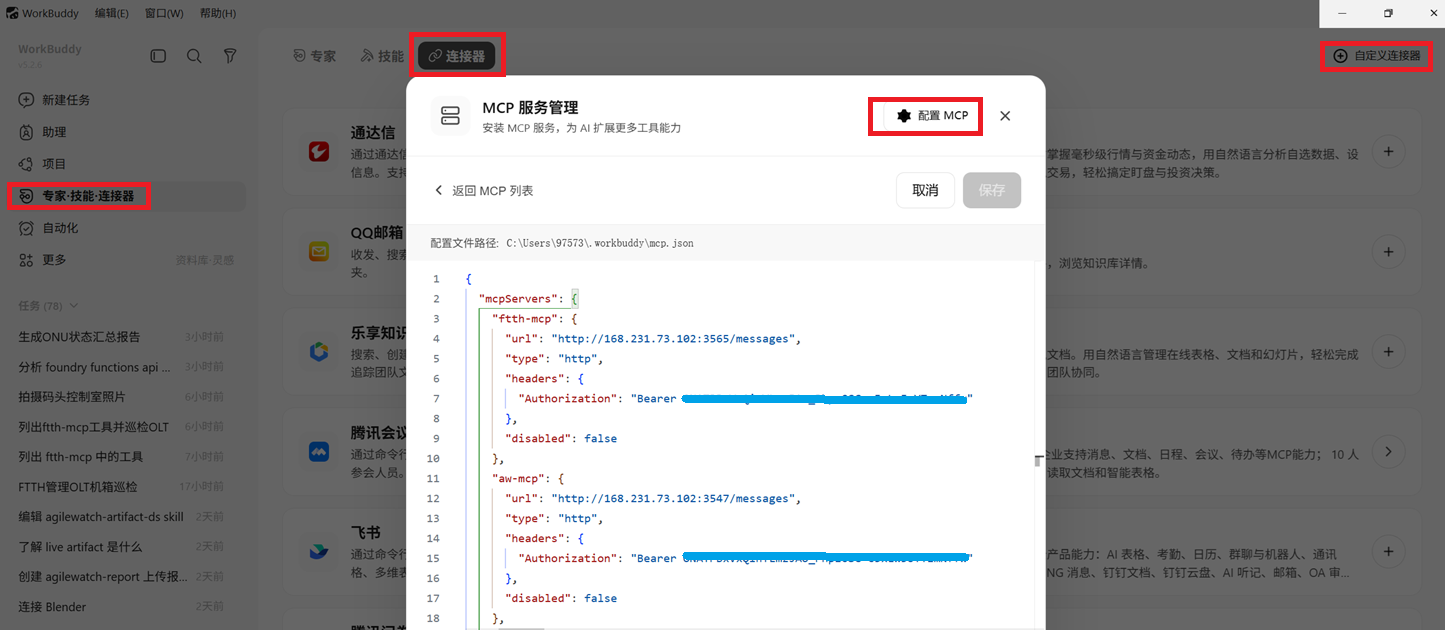
Task: Click the 腾讯会议 connector icon
Action: coord(319,452)
